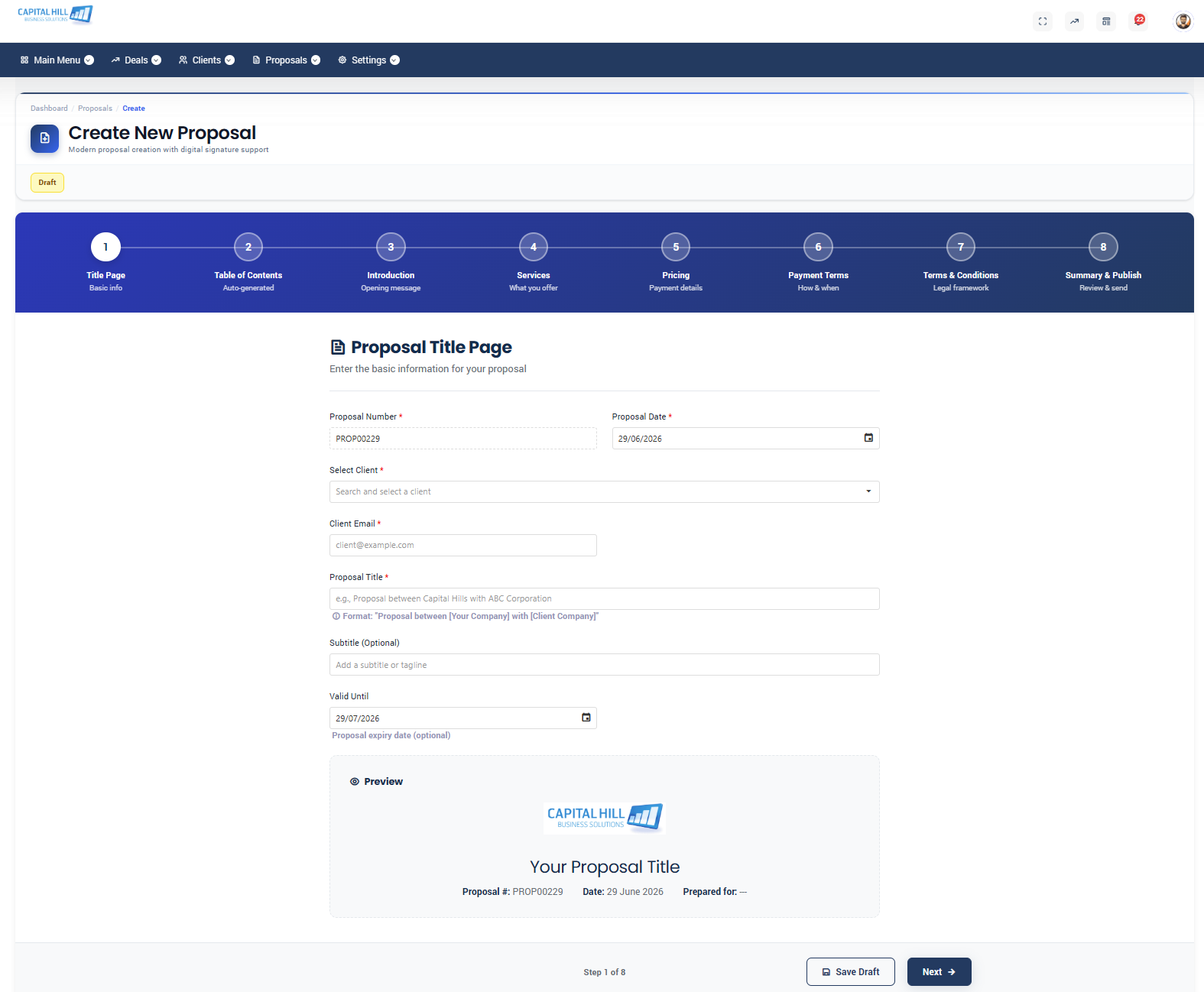Expand the Settings menu

coord(368,60)
